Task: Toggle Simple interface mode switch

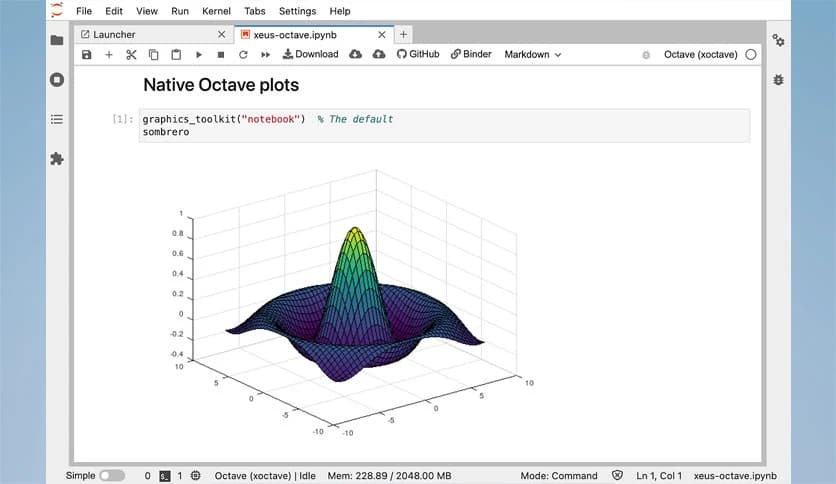Action: (111, 475)
